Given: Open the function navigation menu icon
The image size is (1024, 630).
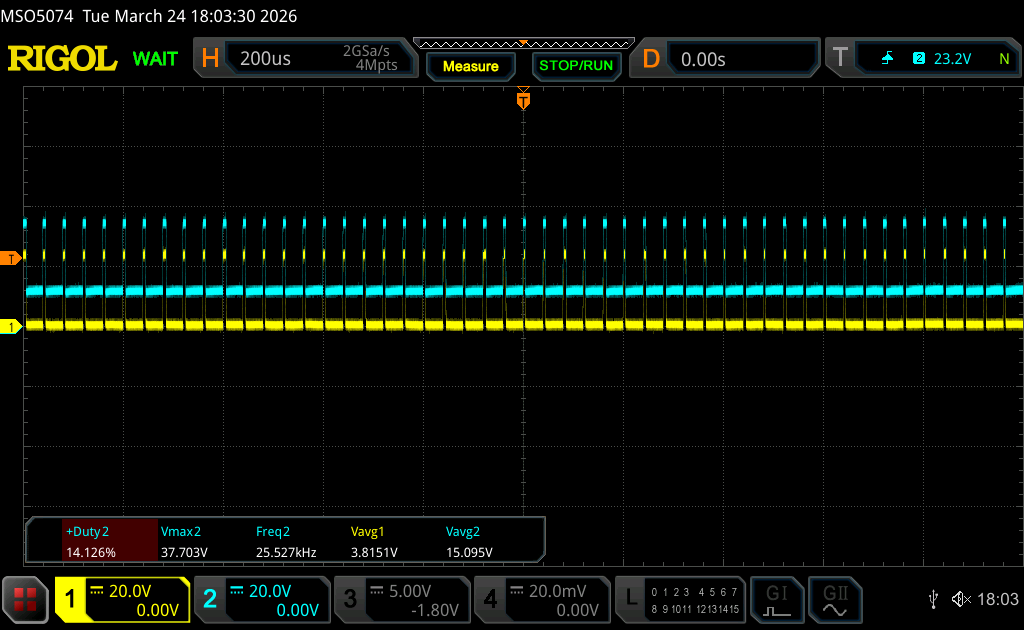Looking at the screenshot, I should (25, 599).
